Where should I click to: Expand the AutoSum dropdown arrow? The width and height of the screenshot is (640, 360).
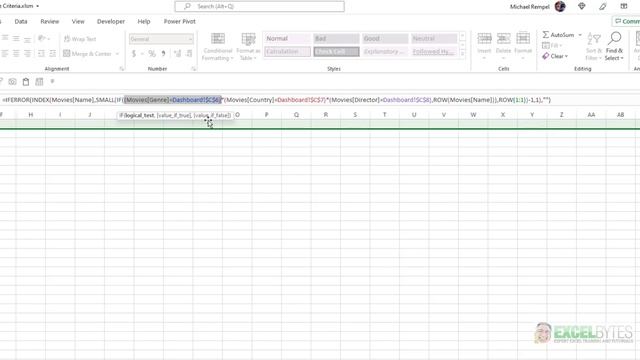tap(580, 35)
